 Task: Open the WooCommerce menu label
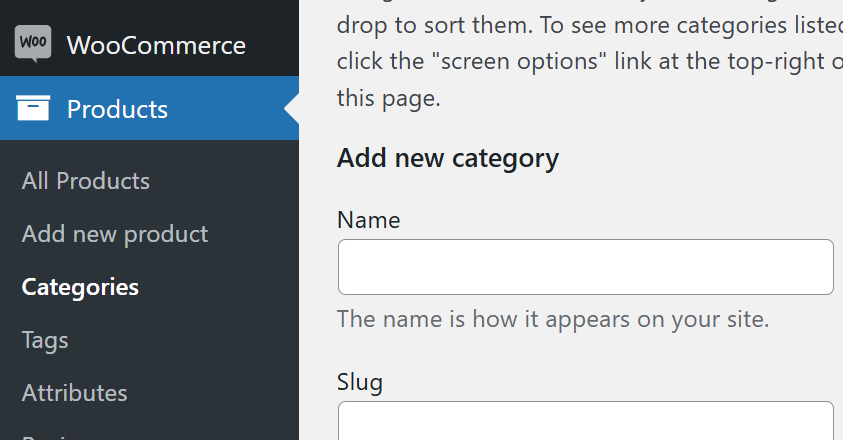156,45
